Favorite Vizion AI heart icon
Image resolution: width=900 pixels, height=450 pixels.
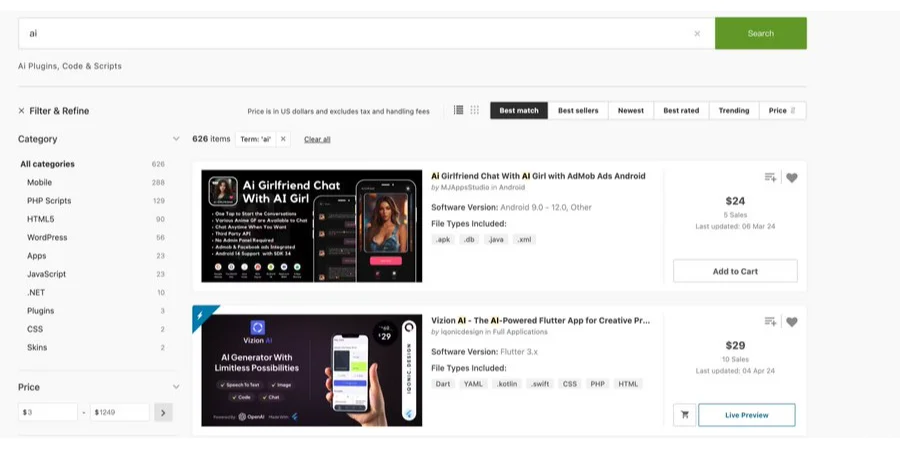(792, 322)
